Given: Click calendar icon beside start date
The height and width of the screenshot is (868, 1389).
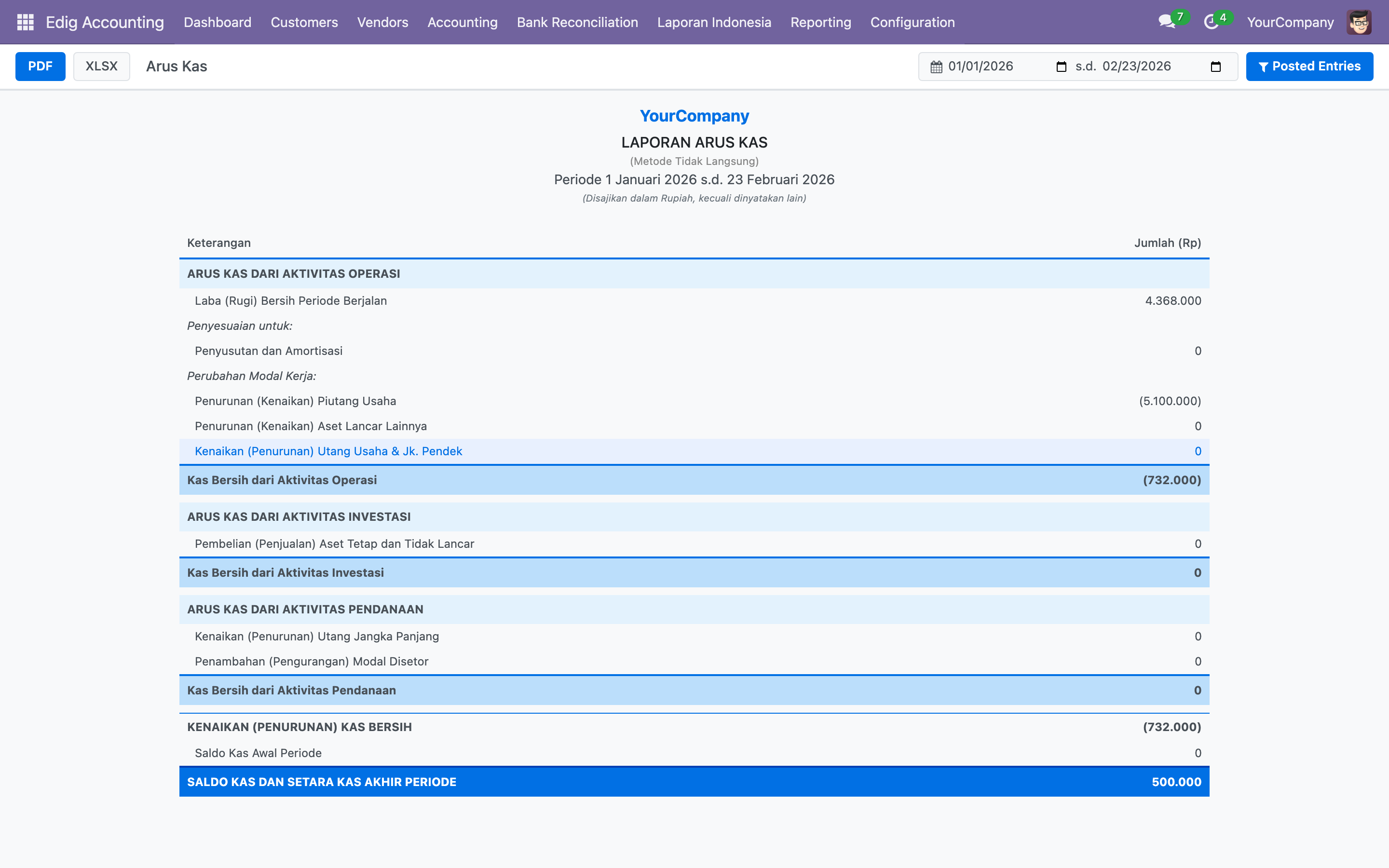Looking at the screenshot, I should (x=936, y=67).
